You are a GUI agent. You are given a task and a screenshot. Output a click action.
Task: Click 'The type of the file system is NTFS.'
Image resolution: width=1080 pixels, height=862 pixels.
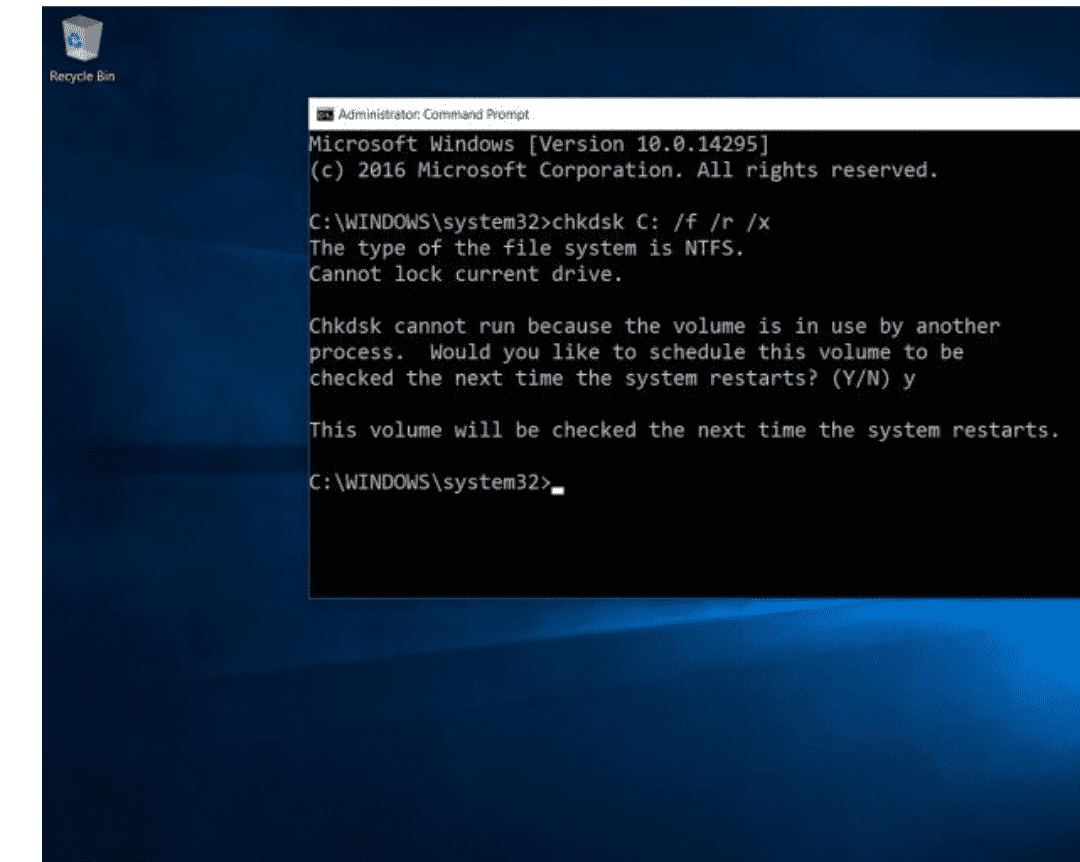[526, 248]
